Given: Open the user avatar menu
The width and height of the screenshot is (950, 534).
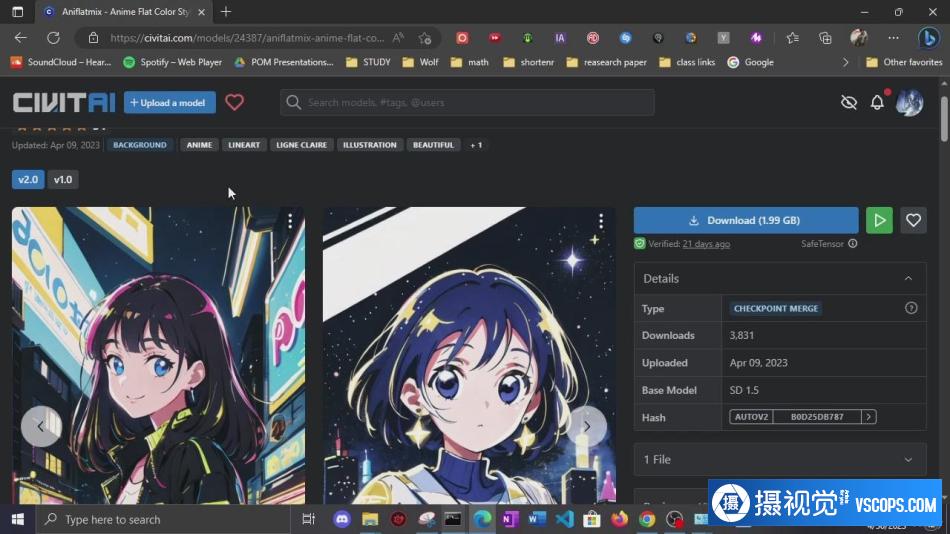Looking at the screenshot, I should [x=909, y=102].
